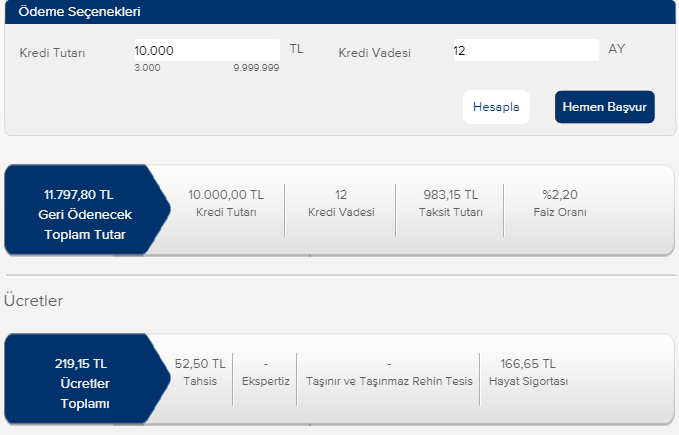Viewport: 679px width, 435px height.
Task: Click the 9.999.999 maximum amount label
Action: (256, 68)
